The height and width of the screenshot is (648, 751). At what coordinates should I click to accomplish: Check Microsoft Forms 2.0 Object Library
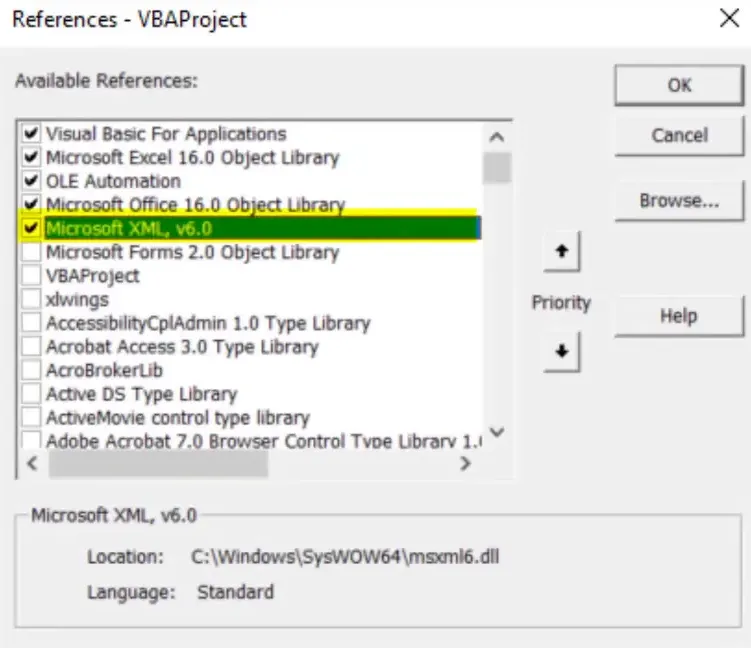pyautogui.click(x=31, y=252)
